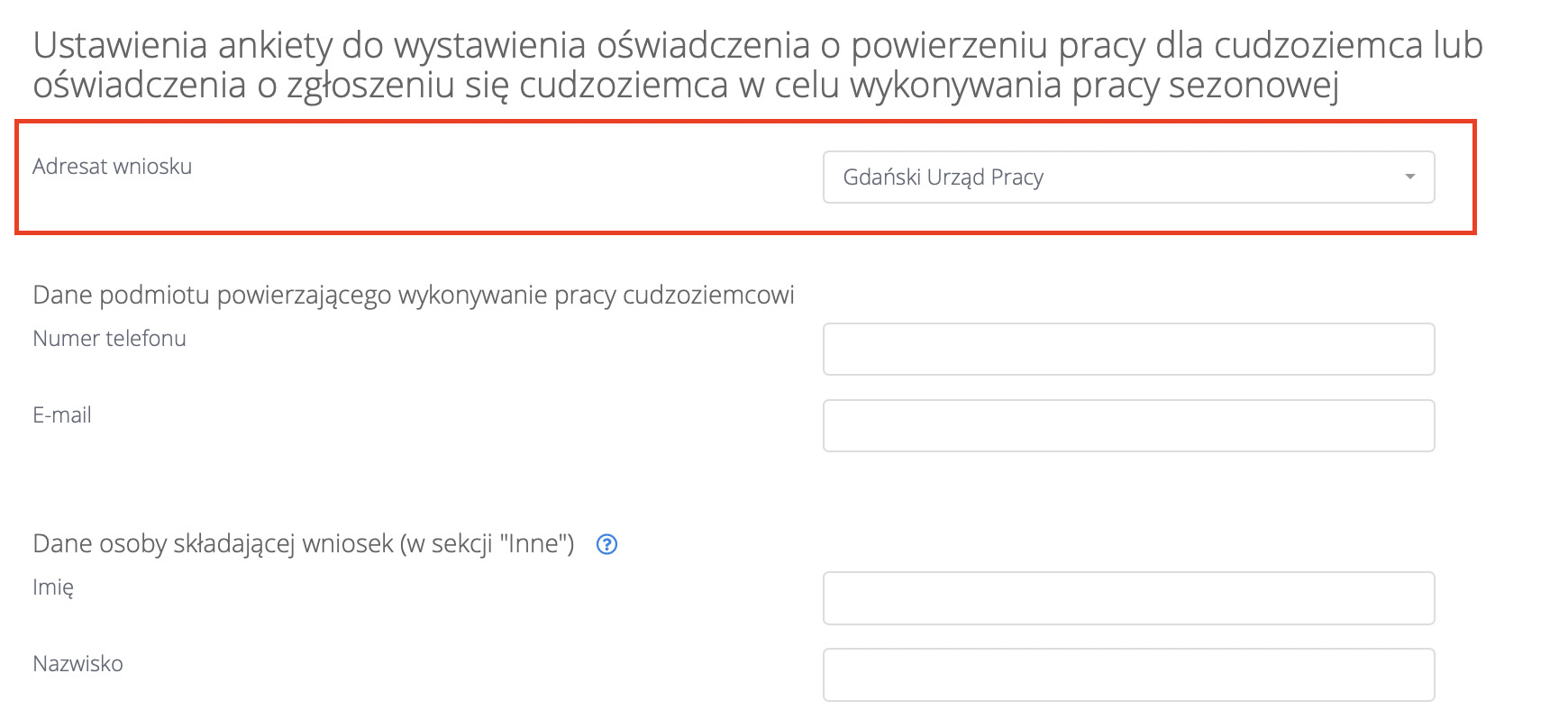
Task: Click the word "sezonowej" in the title
Action: (x=1253, y=86)
